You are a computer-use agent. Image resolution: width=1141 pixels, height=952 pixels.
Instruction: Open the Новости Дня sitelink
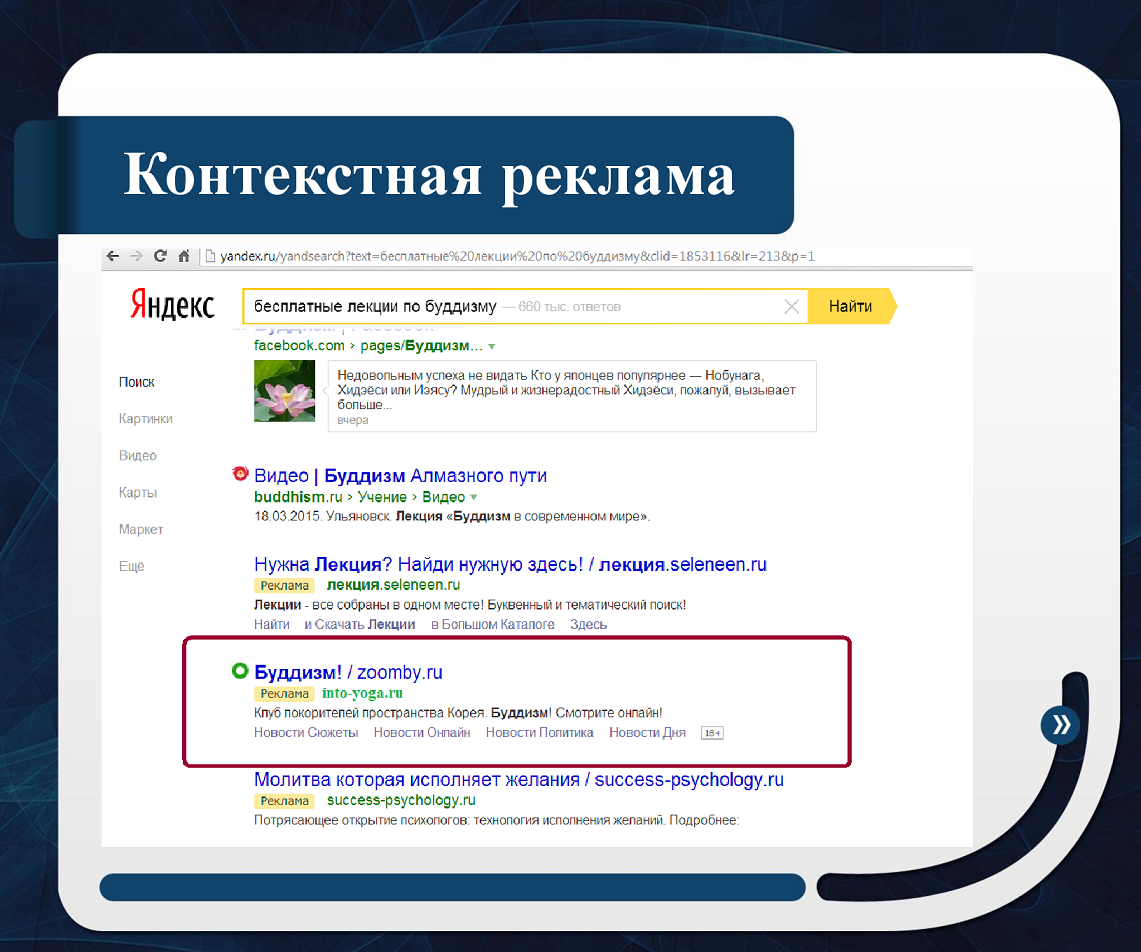pyautogui.click(x=647, y=733)
